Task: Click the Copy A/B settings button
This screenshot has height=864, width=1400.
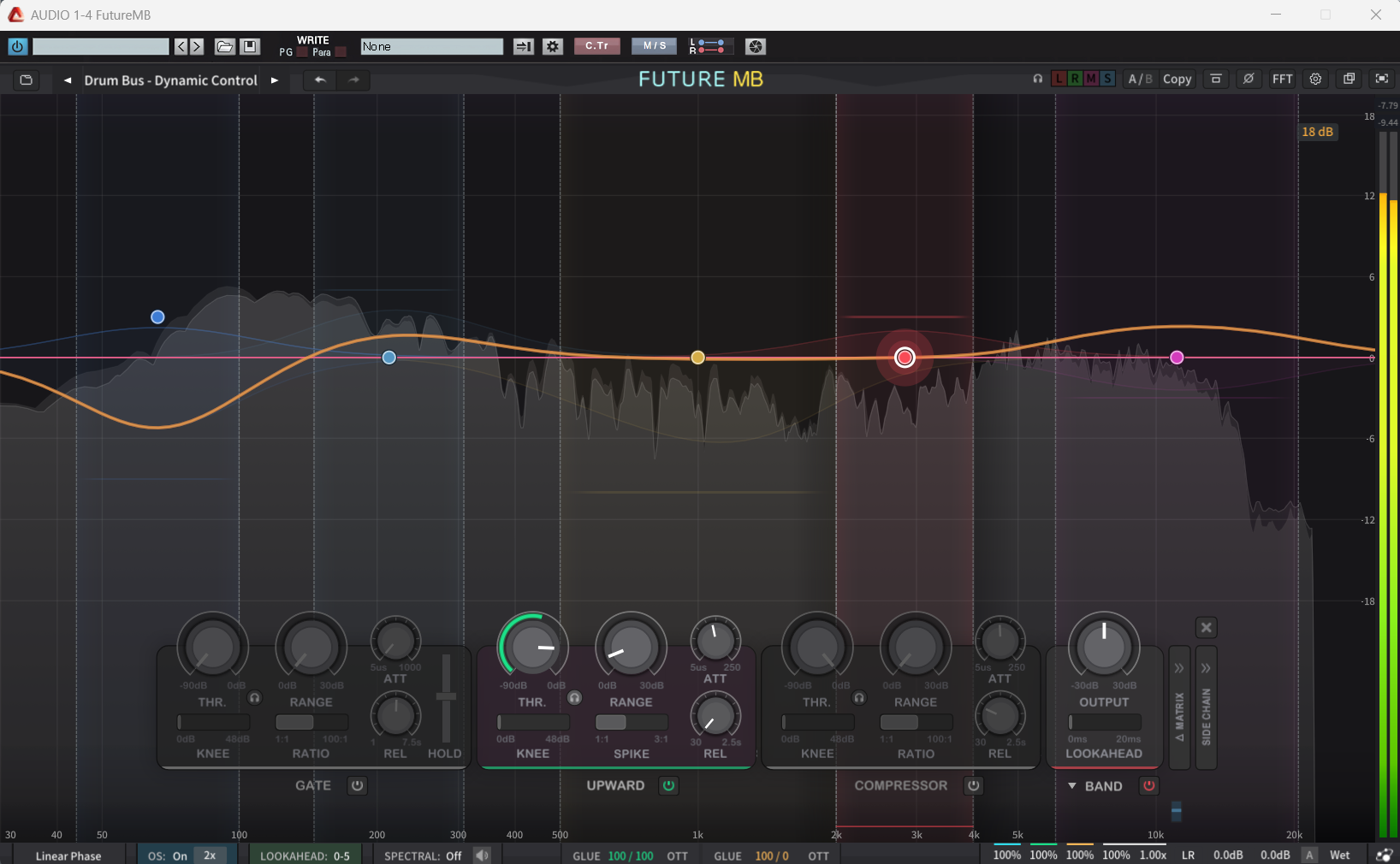Action: pyautogui.click(x=1177, y=79)
